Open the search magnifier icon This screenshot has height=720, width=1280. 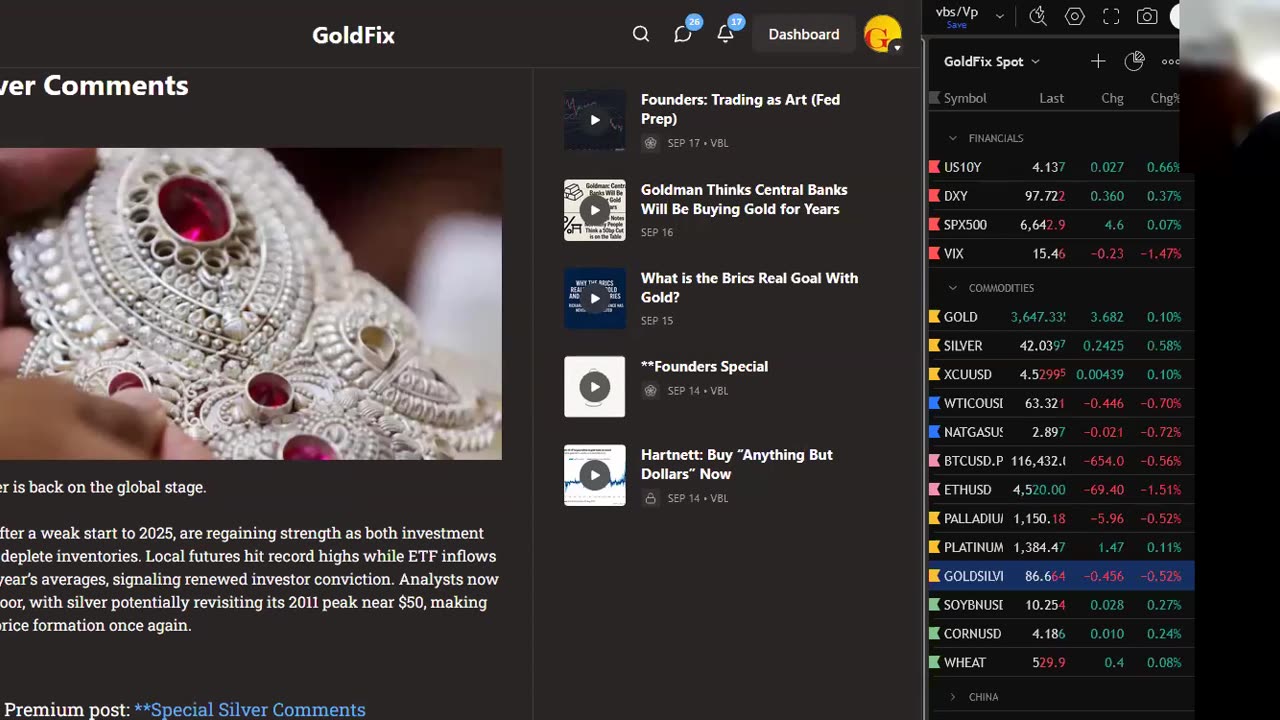tap(641, 34)
